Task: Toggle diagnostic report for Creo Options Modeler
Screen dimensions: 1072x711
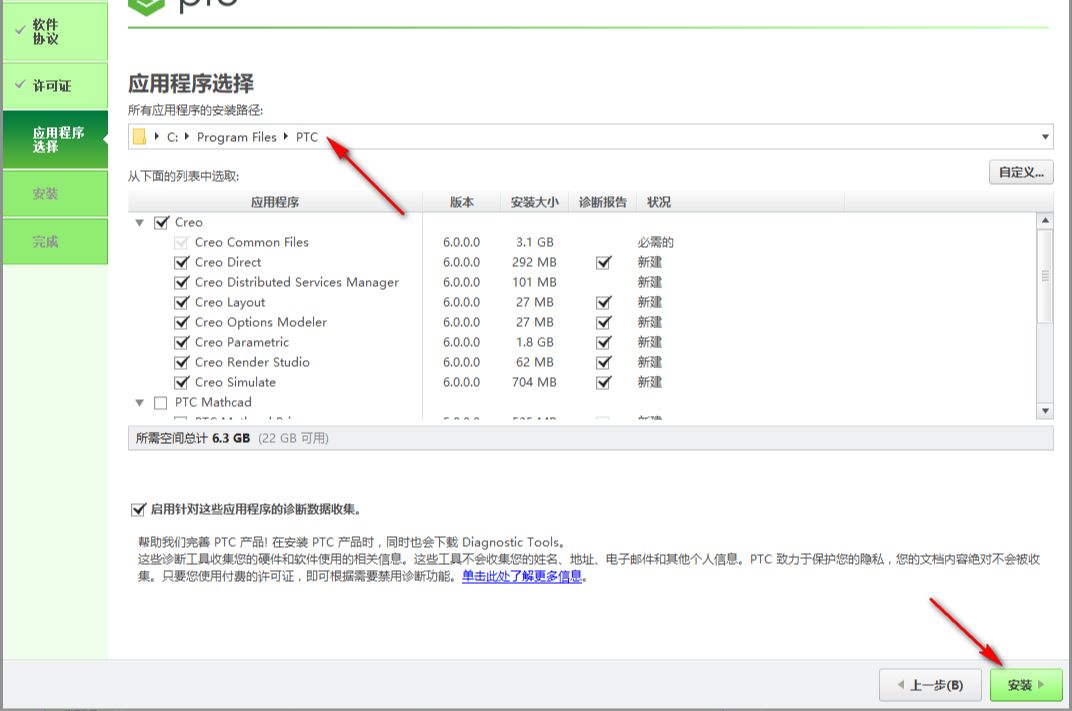Action: [x=603, y=322]
